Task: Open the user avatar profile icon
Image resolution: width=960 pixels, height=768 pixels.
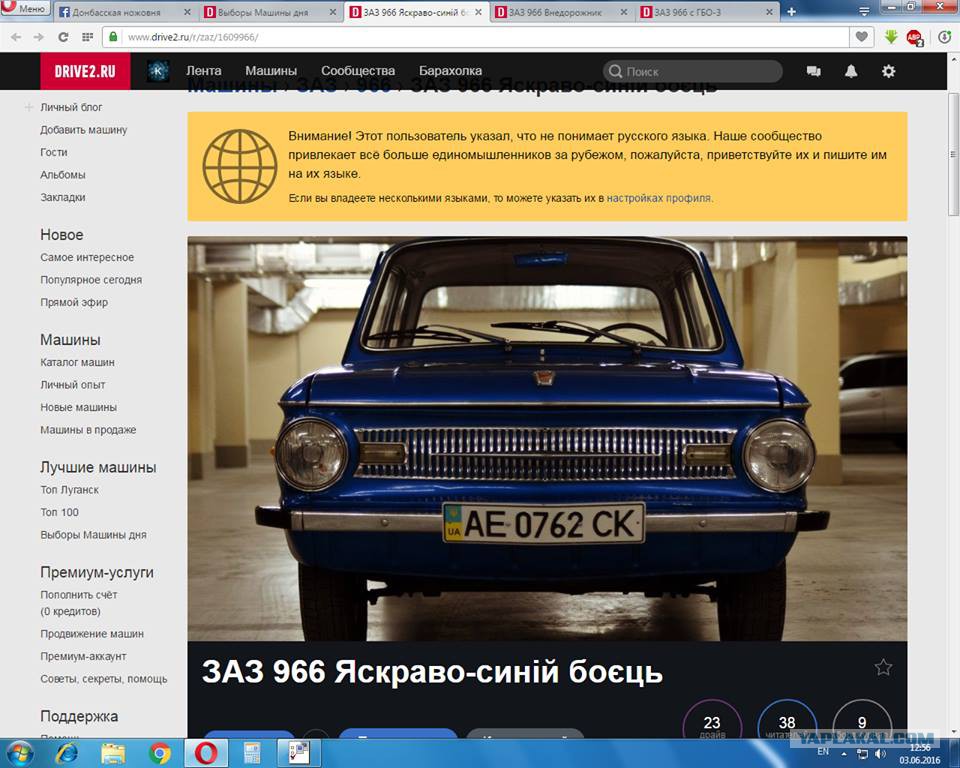Action: pos(159,71)
